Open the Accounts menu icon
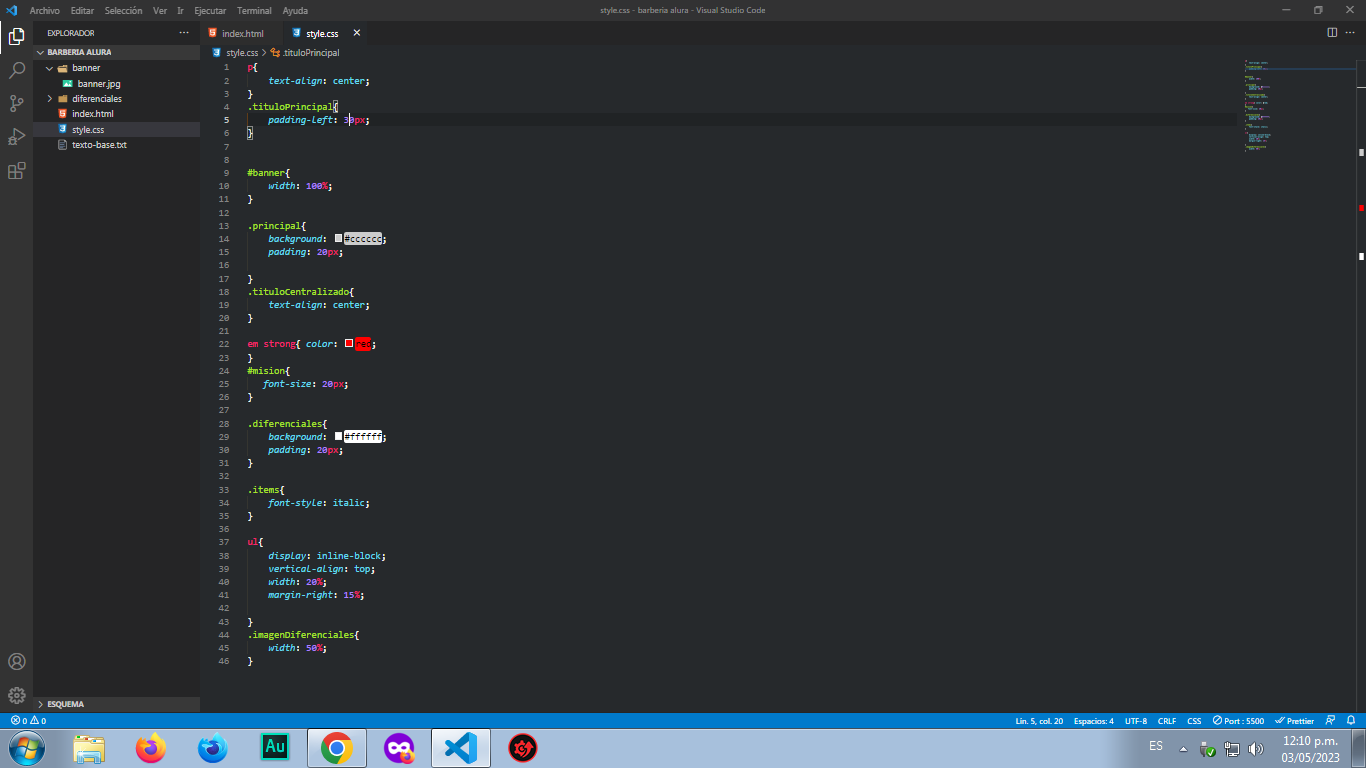This screenshot has width=1366, height=768. point(16,662)
